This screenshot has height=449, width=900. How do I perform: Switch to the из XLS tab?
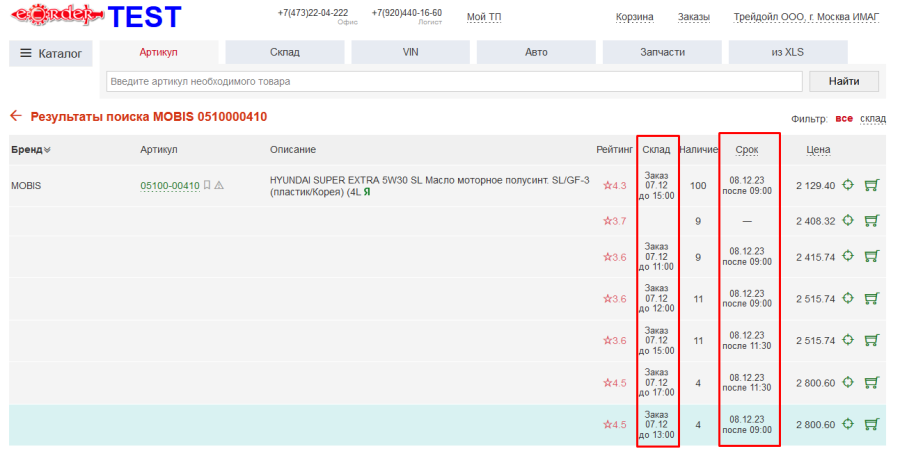pos(788,52)
